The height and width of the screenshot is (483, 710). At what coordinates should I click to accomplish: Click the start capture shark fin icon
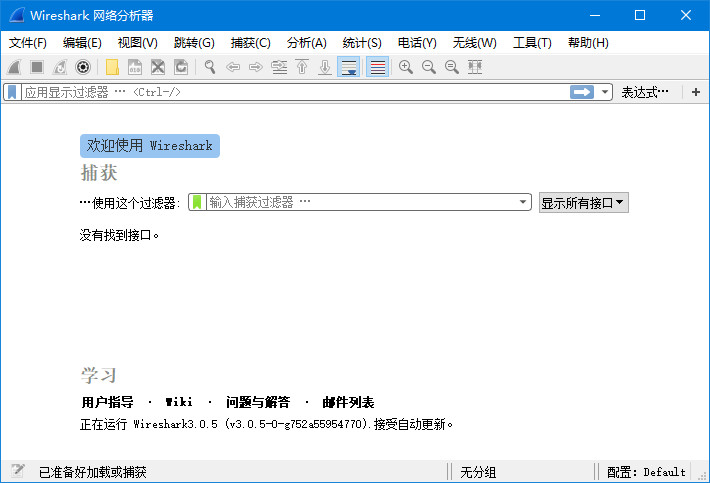tap(14, 67)
